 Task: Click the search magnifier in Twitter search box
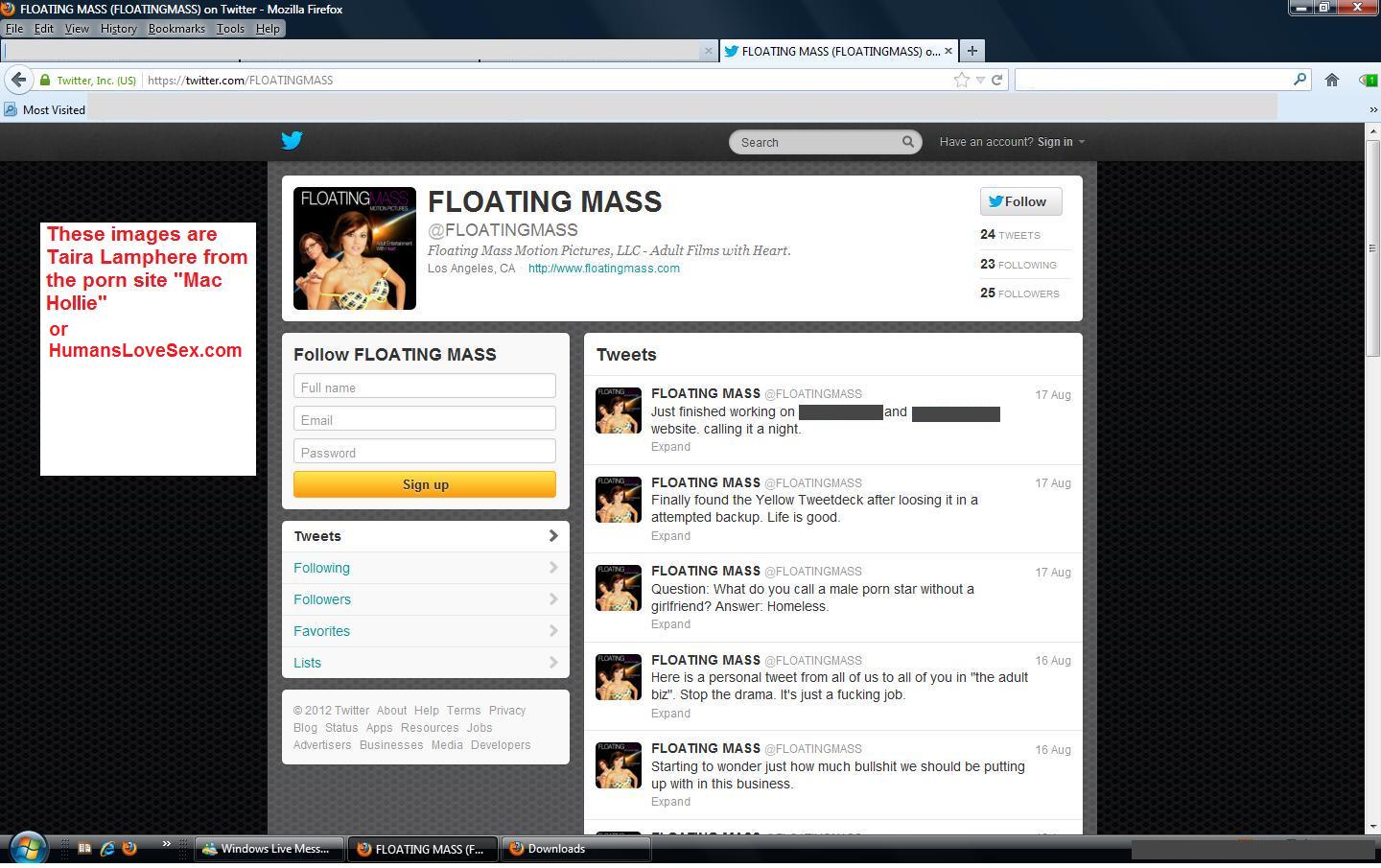tap(907, 142)
